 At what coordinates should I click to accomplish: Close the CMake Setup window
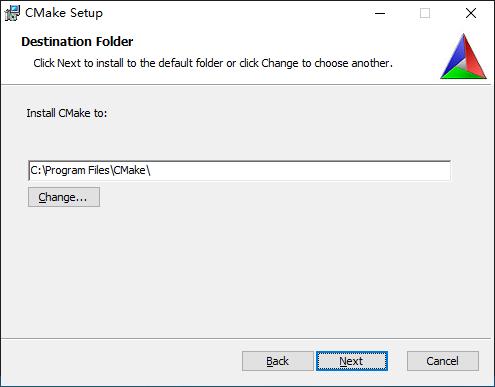click(471, 13)
